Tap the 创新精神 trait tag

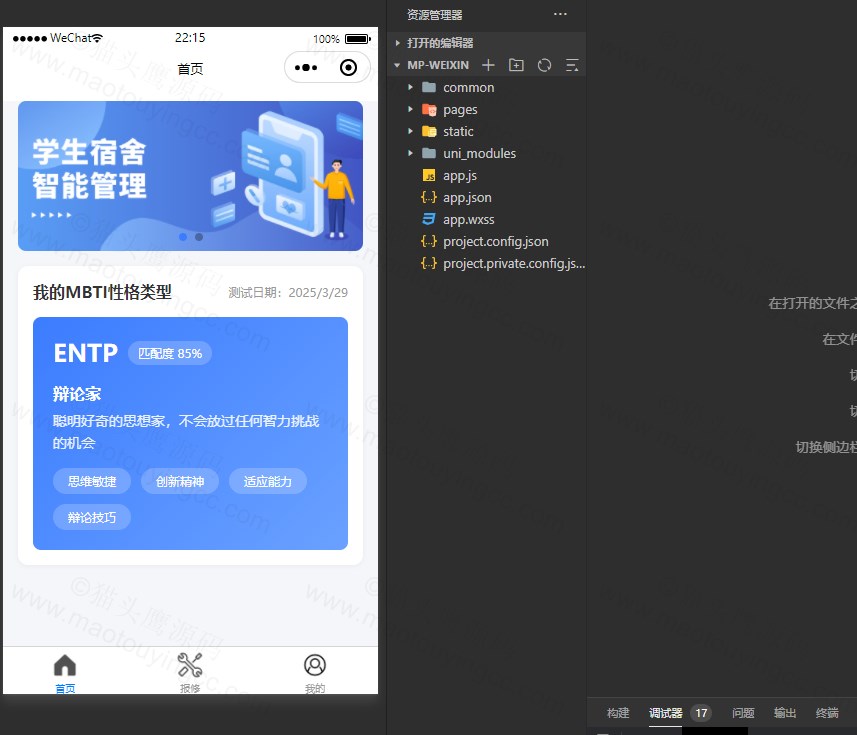(180, 481)
